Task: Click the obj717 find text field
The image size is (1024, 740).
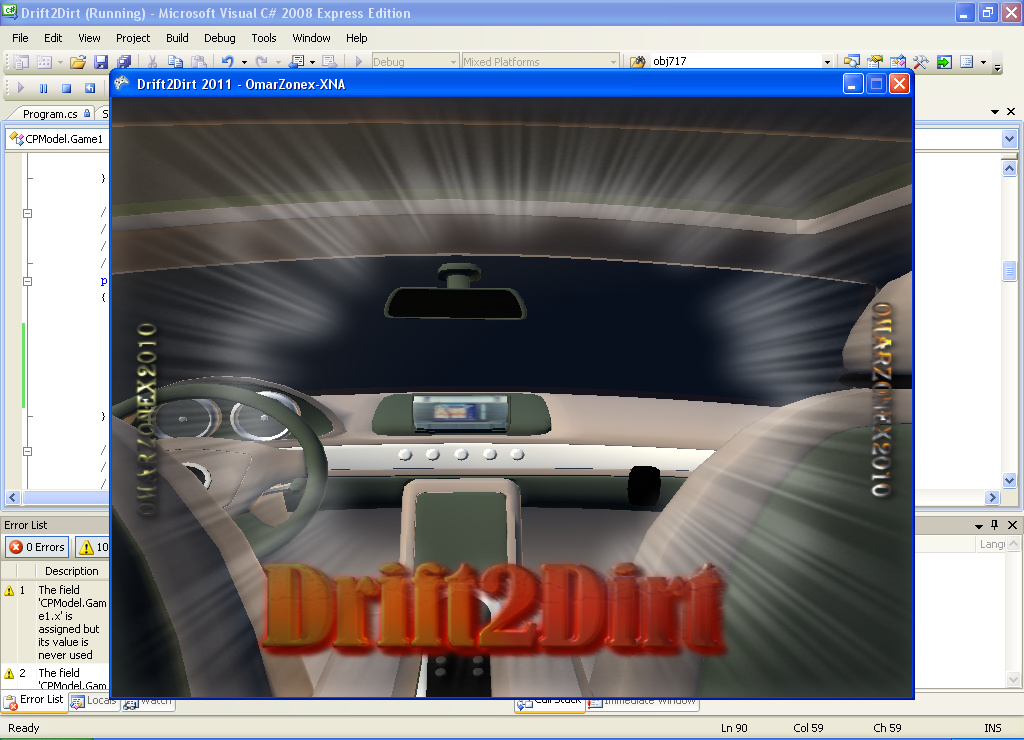Action: 735,61
